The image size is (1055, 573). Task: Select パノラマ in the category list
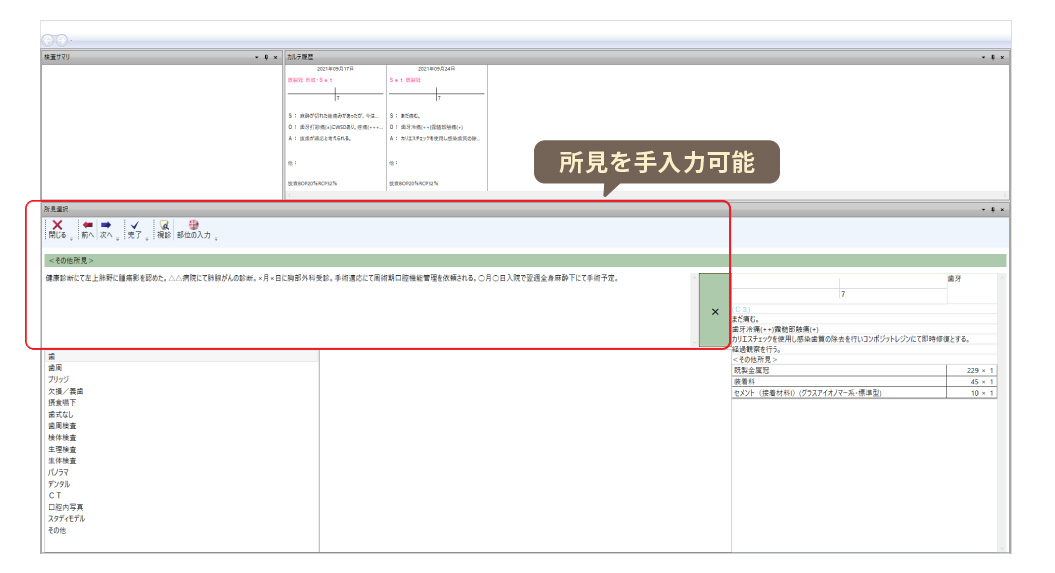click(x=57, y=472)
